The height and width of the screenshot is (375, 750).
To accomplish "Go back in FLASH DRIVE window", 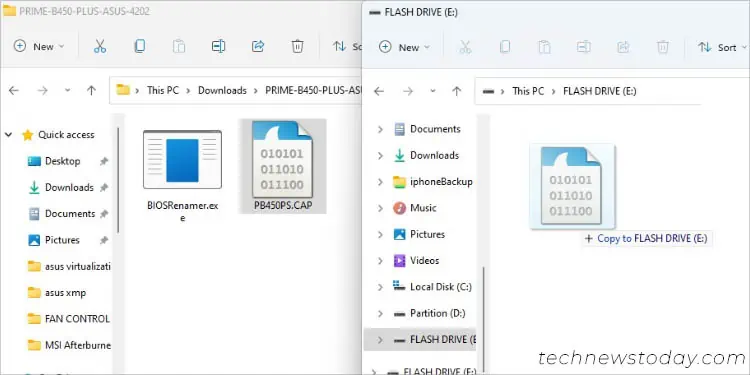I will coord(379,91).
